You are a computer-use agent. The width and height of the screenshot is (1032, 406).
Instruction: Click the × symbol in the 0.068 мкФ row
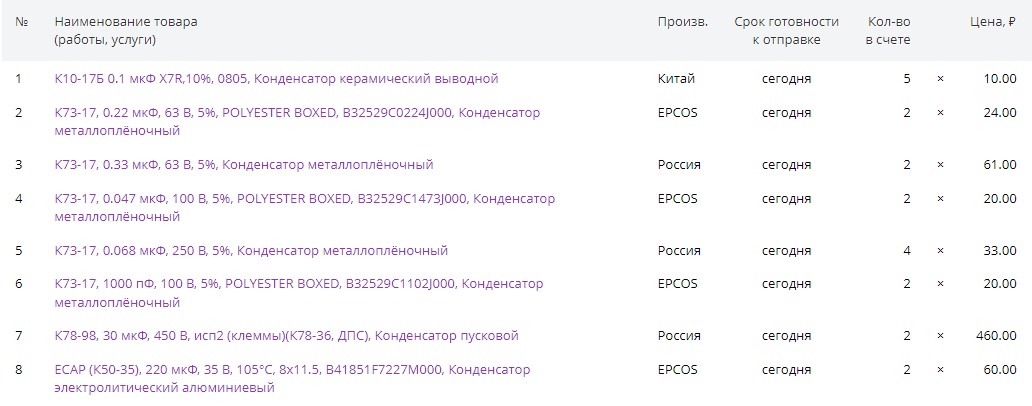(940, 250)
